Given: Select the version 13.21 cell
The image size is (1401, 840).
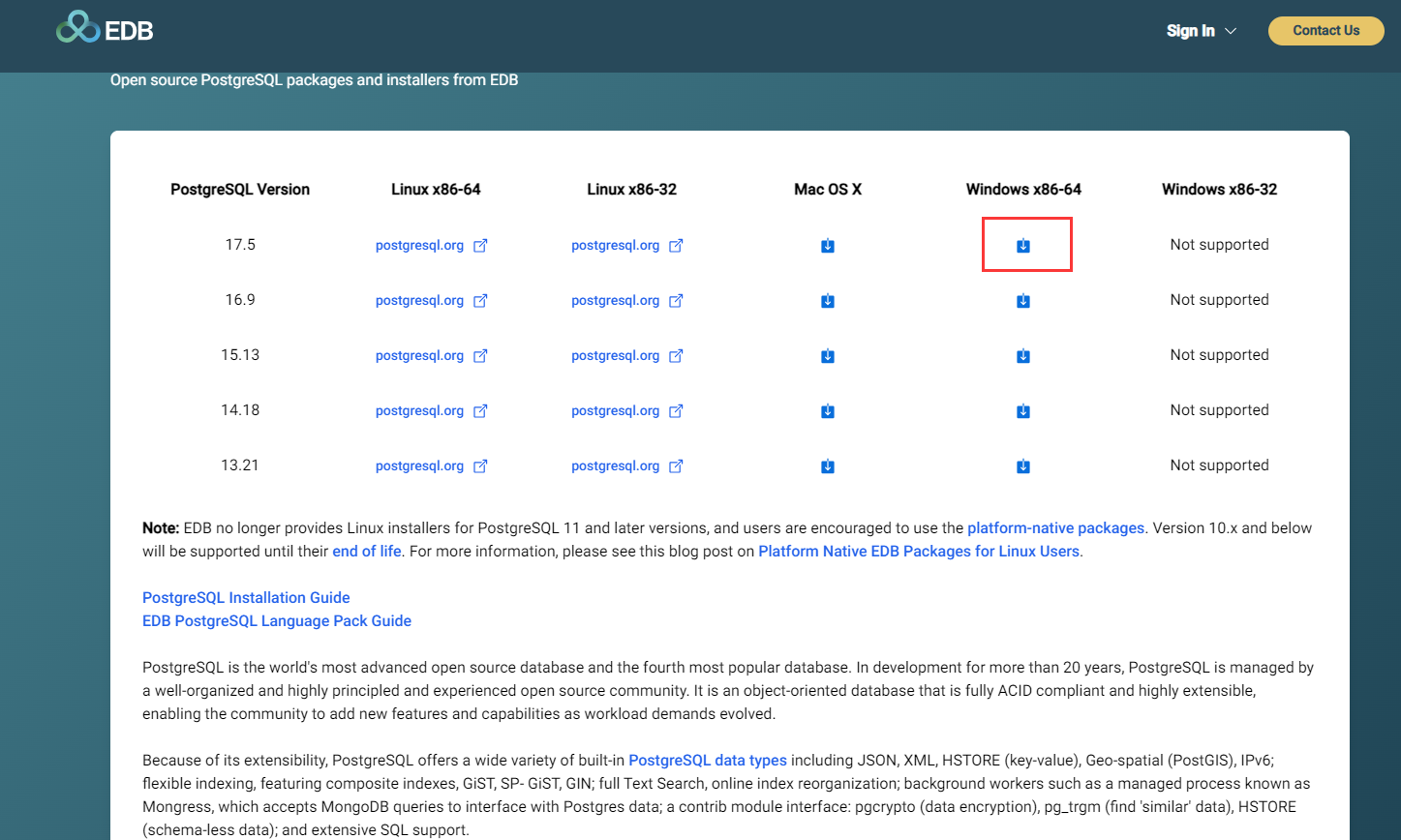Looking at the screenshot, I should pos(240,465).
